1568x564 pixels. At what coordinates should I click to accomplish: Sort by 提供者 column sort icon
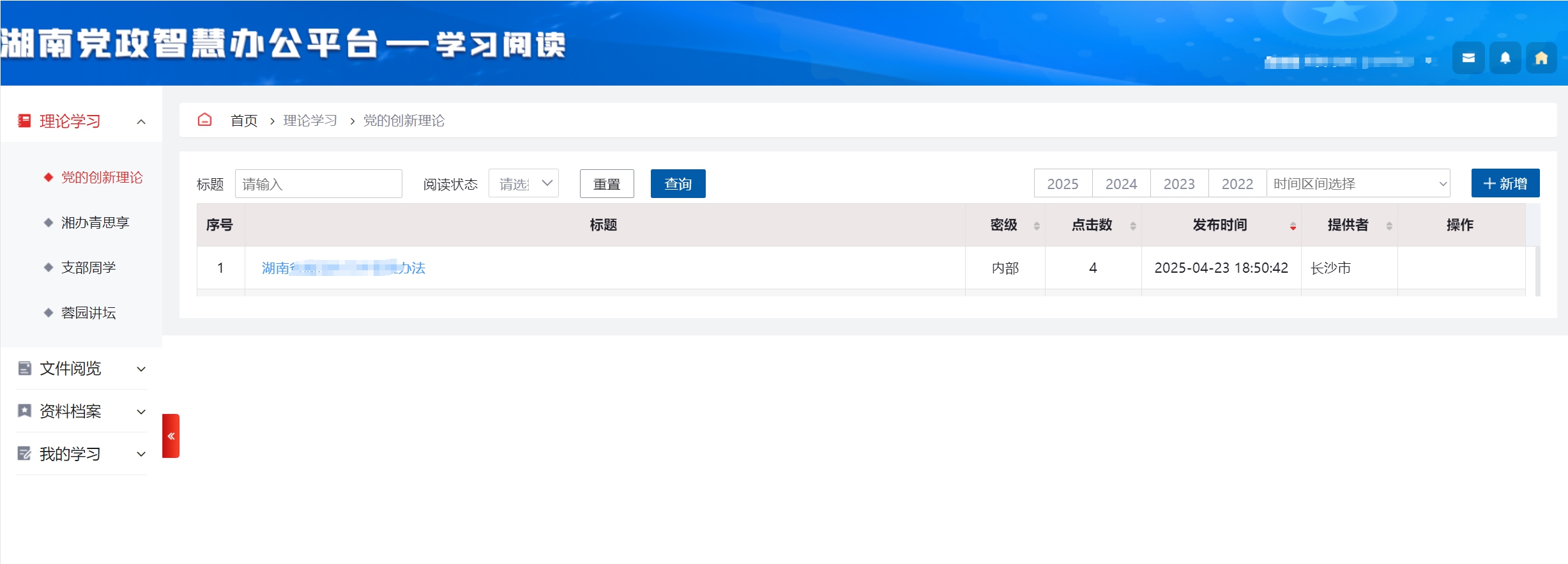1389,226
